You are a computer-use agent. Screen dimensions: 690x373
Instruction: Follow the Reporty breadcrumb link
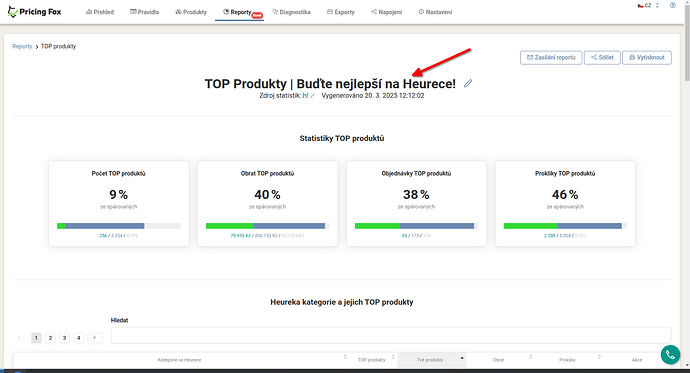click(x=22, y=46)
